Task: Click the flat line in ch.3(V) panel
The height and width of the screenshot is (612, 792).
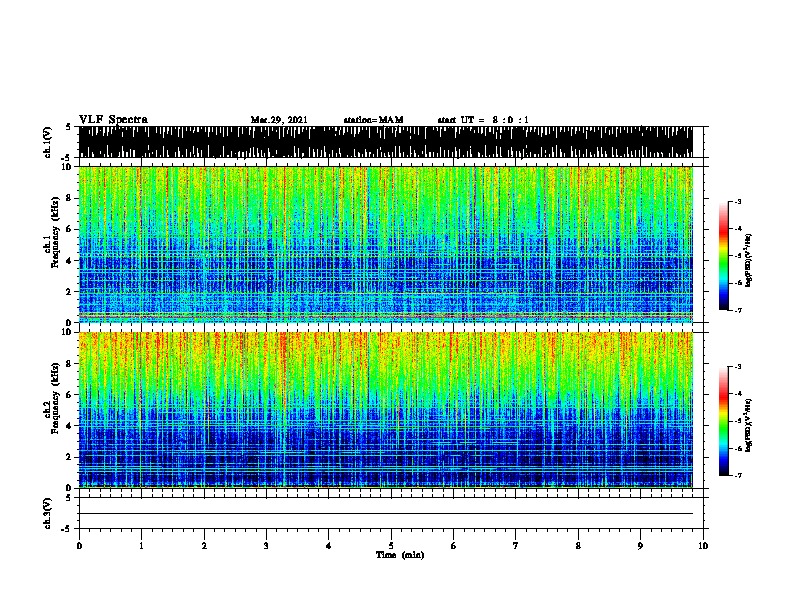Action: (386, 514)
